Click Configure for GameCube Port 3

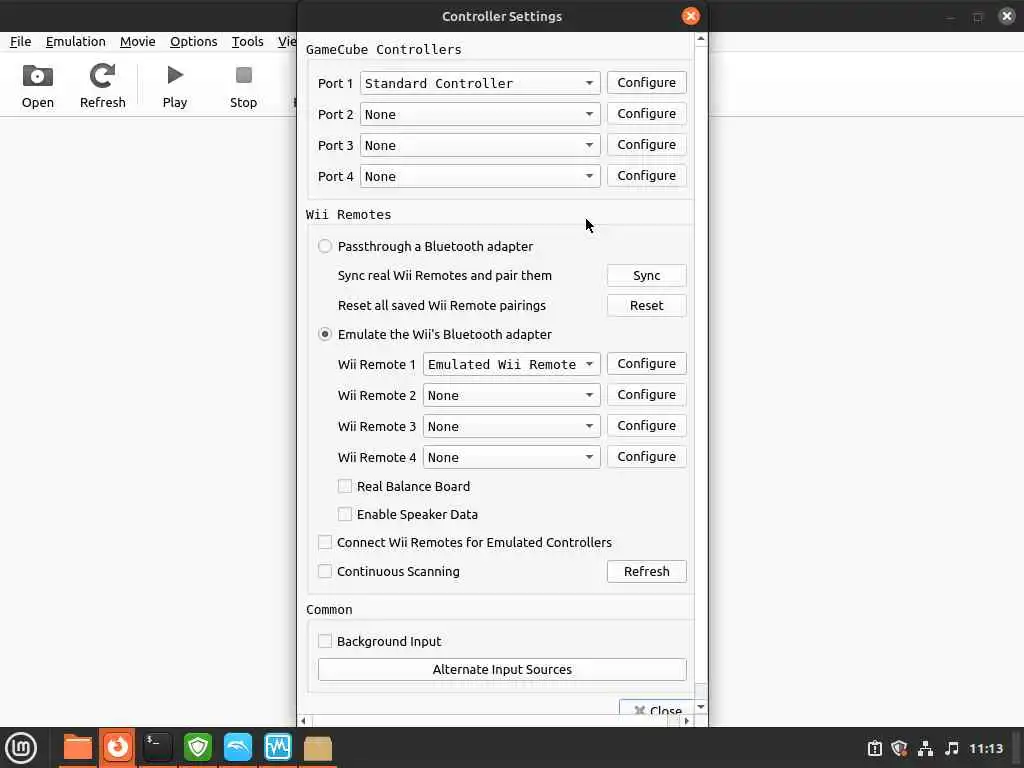point(647,144)
